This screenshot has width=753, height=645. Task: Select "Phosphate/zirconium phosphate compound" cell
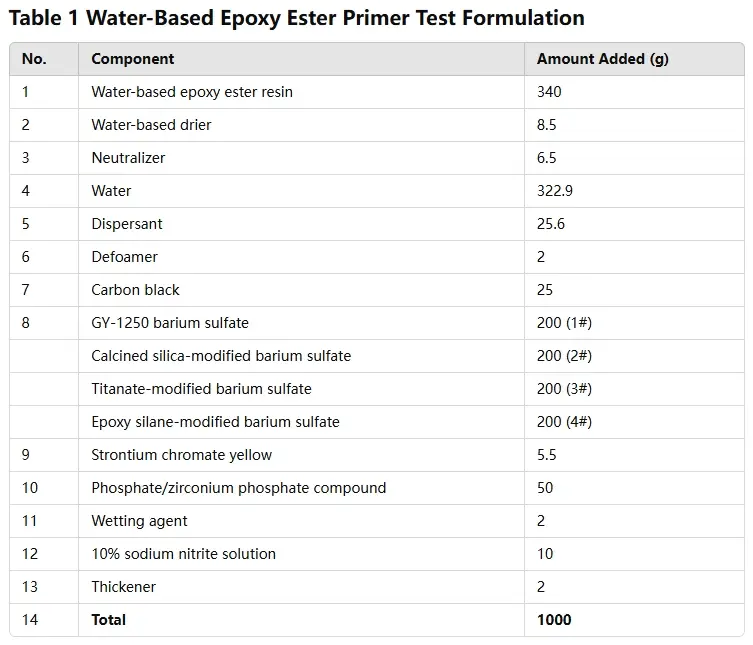[x=238, y=488]
